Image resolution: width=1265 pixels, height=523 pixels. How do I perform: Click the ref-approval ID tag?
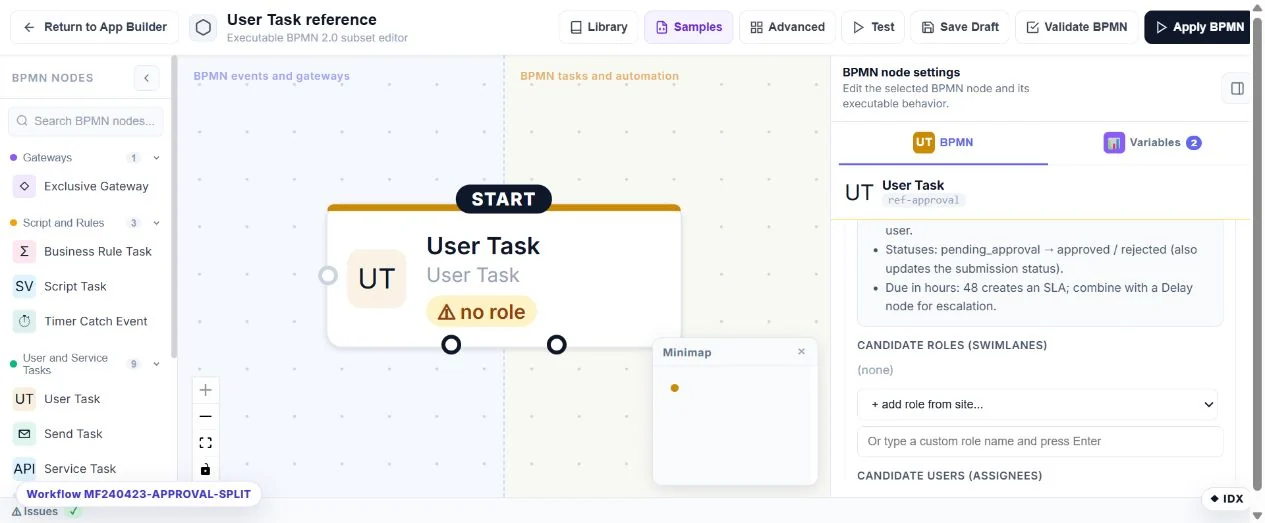(x=924, y=200)
